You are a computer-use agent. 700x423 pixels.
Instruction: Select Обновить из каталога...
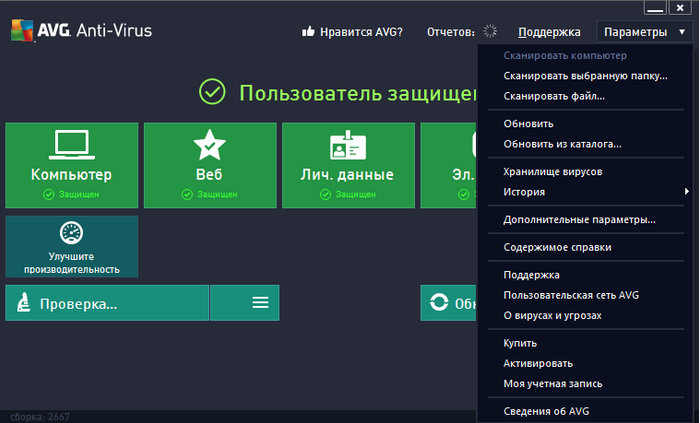point(562,144)
